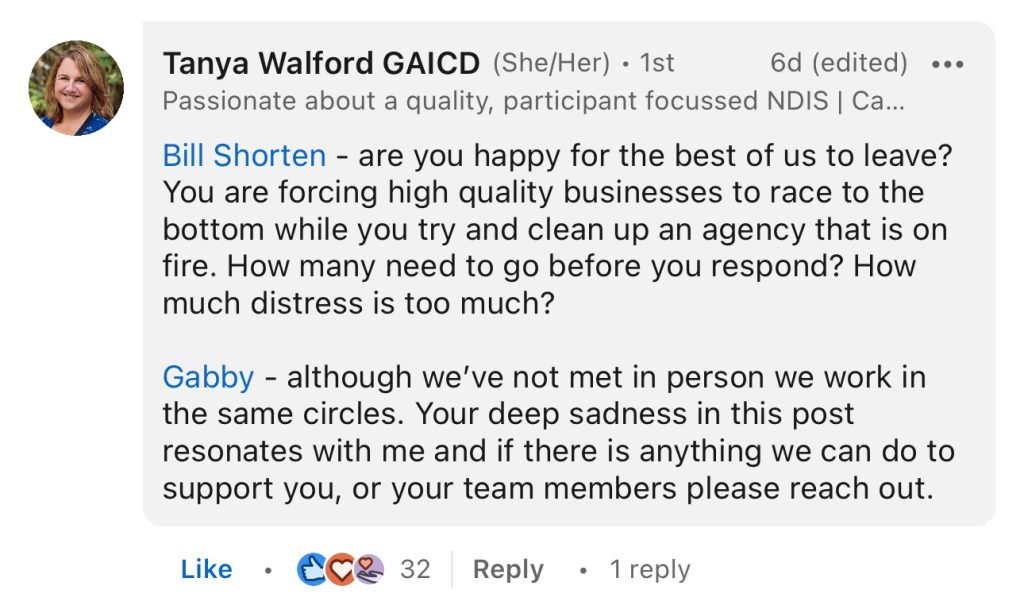1024x613 pixels.
Task: Open Tanya Walford's profile photo
Action: point(76,88)
